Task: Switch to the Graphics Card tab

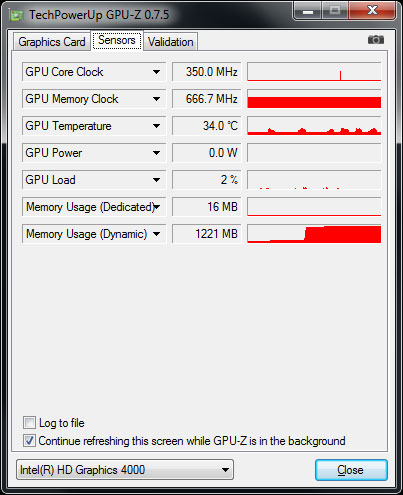Action: (x=52, y=42)
